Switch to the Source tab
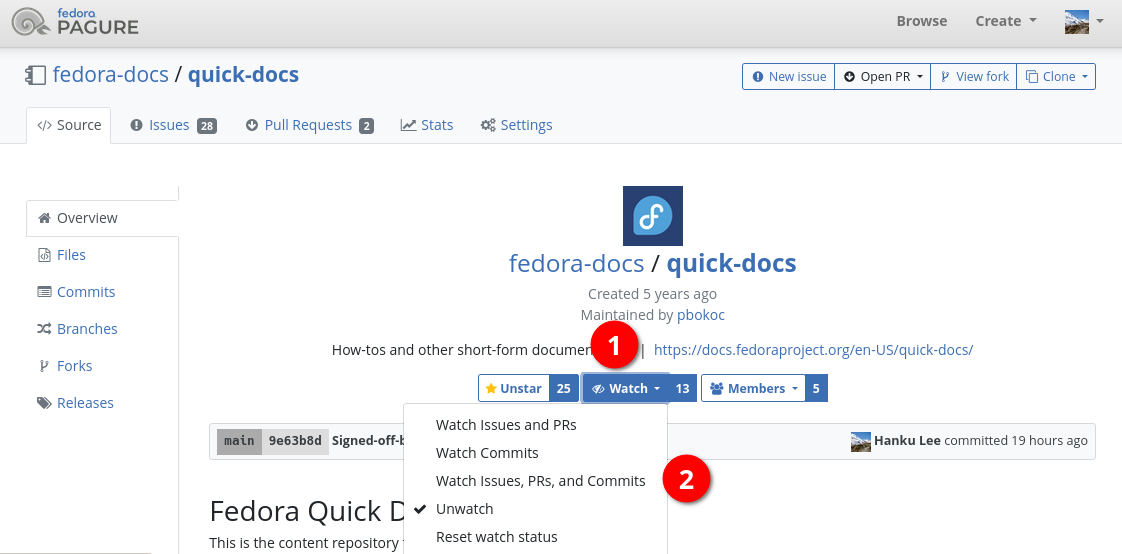This screenshot has height=554, width=1122. coord(69,125)
